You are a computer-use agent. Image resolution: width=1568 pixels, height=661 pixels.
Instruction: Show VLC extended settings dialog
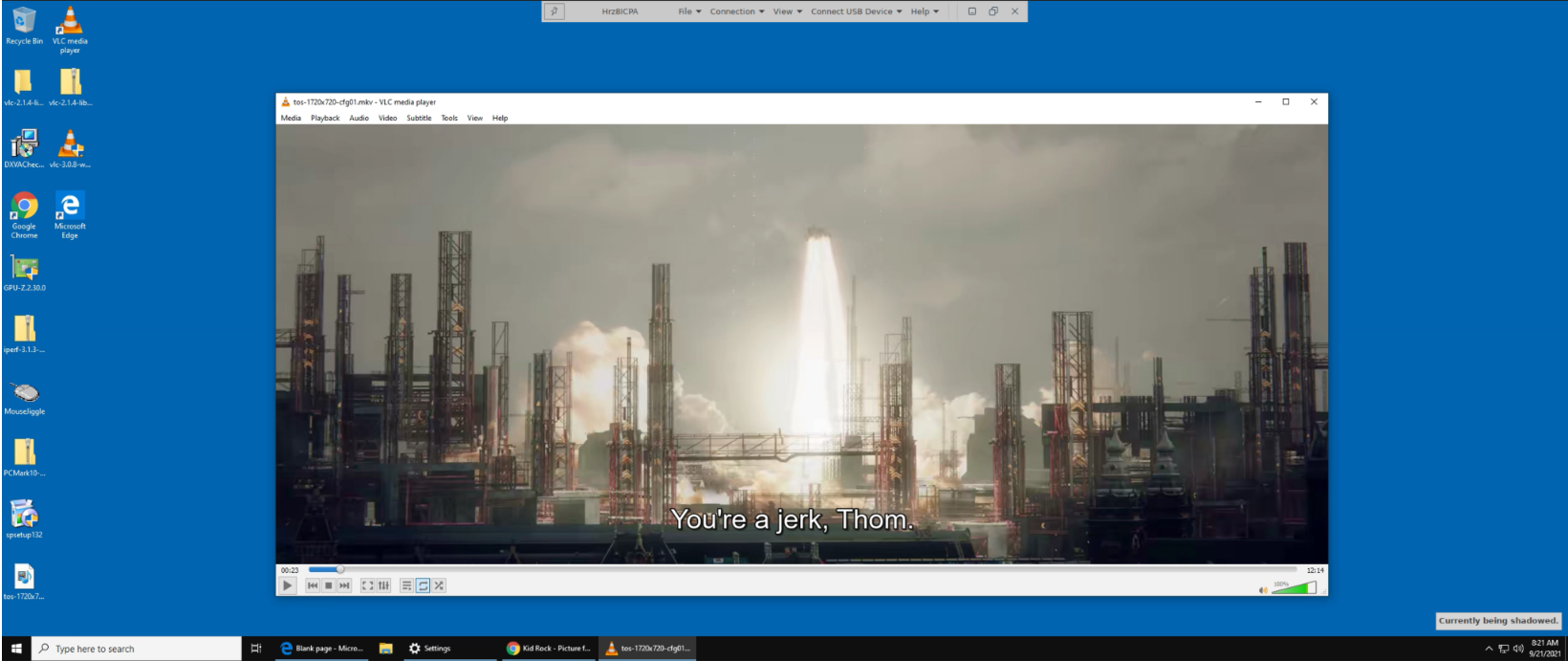[383, 585]
